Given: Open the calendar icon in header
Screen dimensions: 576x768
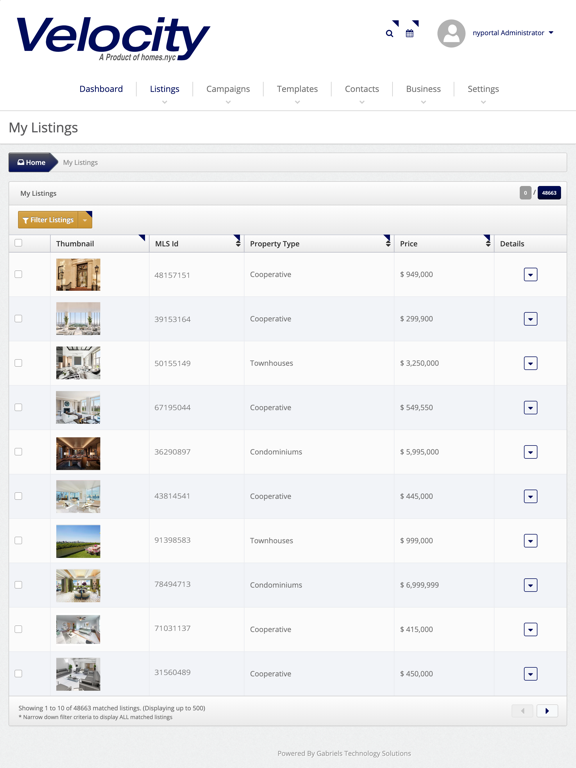Looking at the screenshot, I should (409, 33).
